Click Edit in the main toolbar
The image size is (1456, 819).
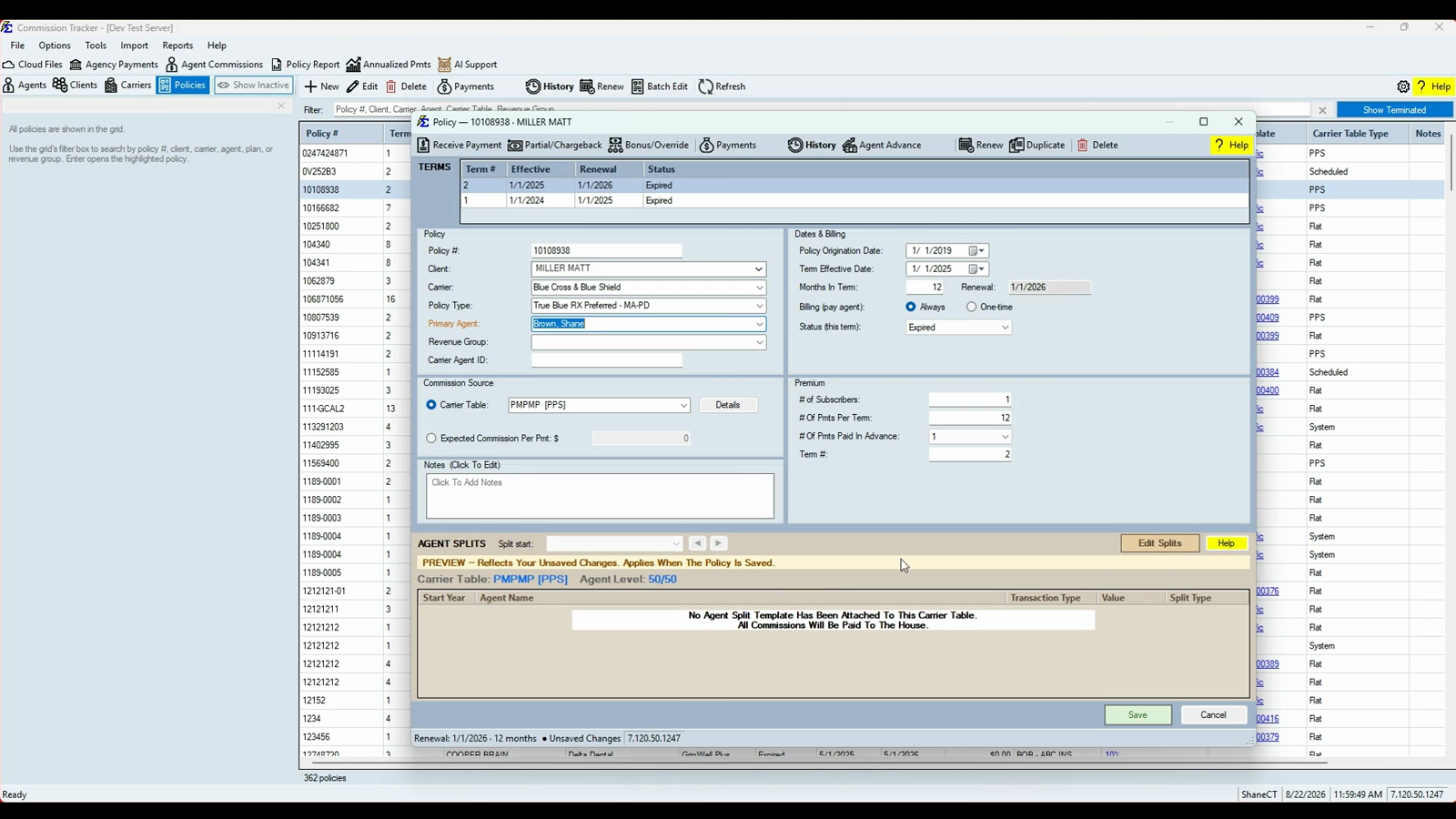[x=362, y=86]
